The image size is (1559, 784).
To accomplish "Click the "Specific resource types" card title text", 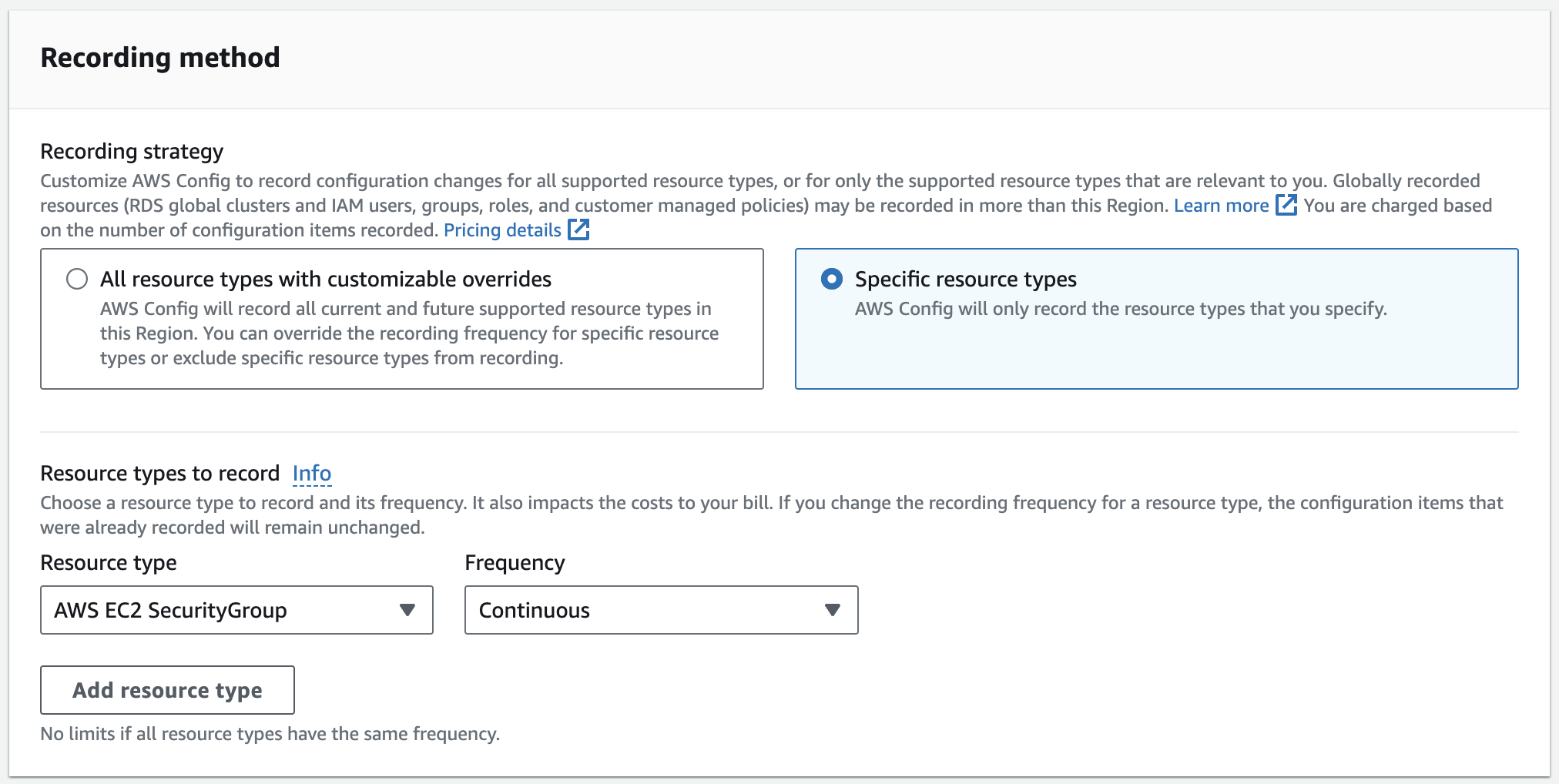I will 965,279.
